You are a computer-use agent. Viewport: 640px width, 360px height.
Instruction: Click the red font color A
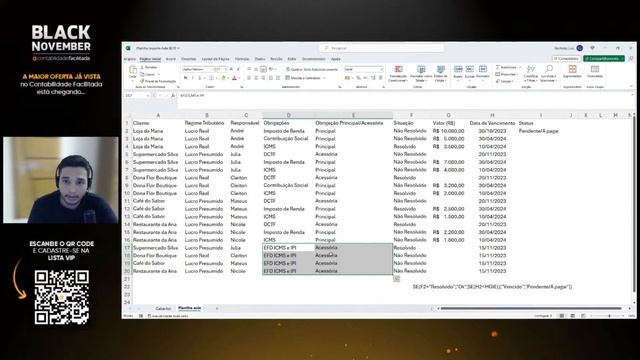coord(234,78)
